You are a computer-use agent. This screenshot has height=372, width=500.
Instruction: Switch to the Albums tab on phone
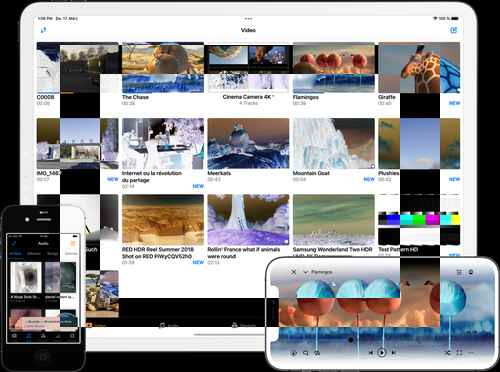(x=34, y=254)
